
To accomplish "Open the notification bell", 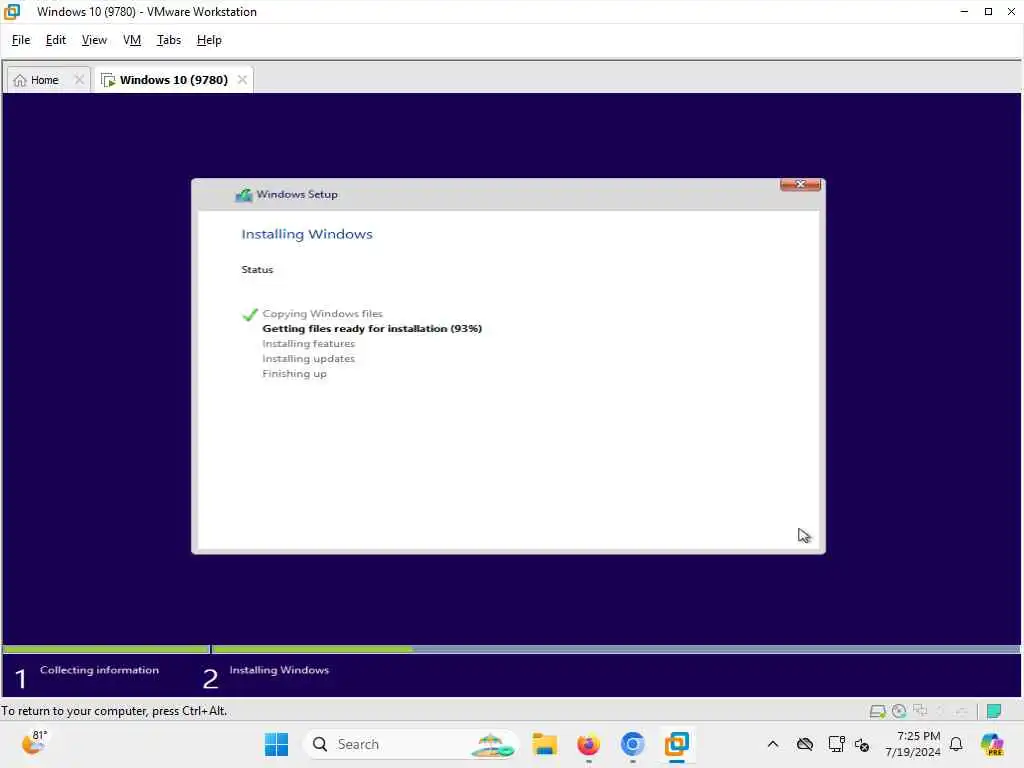I will tap(956, 744).
